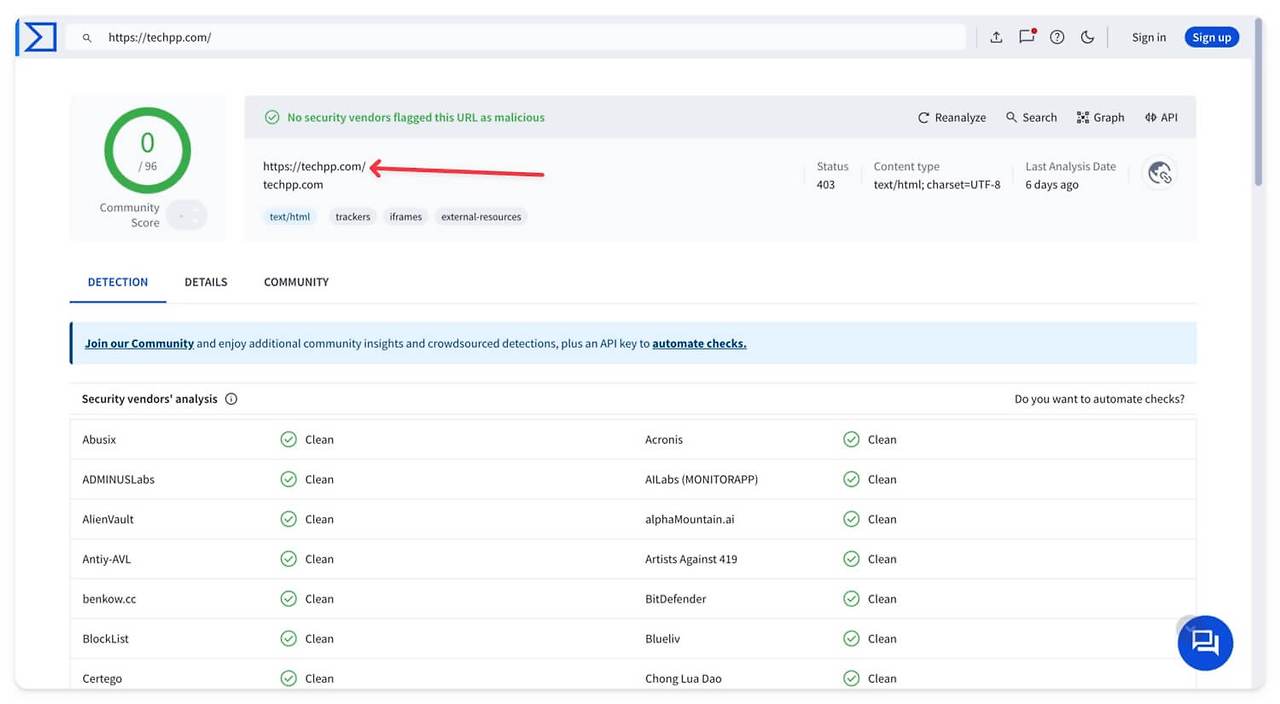Switch to the DETECTION tab
The width and height of the screenshot is (1280, 704).
point(118,282)
